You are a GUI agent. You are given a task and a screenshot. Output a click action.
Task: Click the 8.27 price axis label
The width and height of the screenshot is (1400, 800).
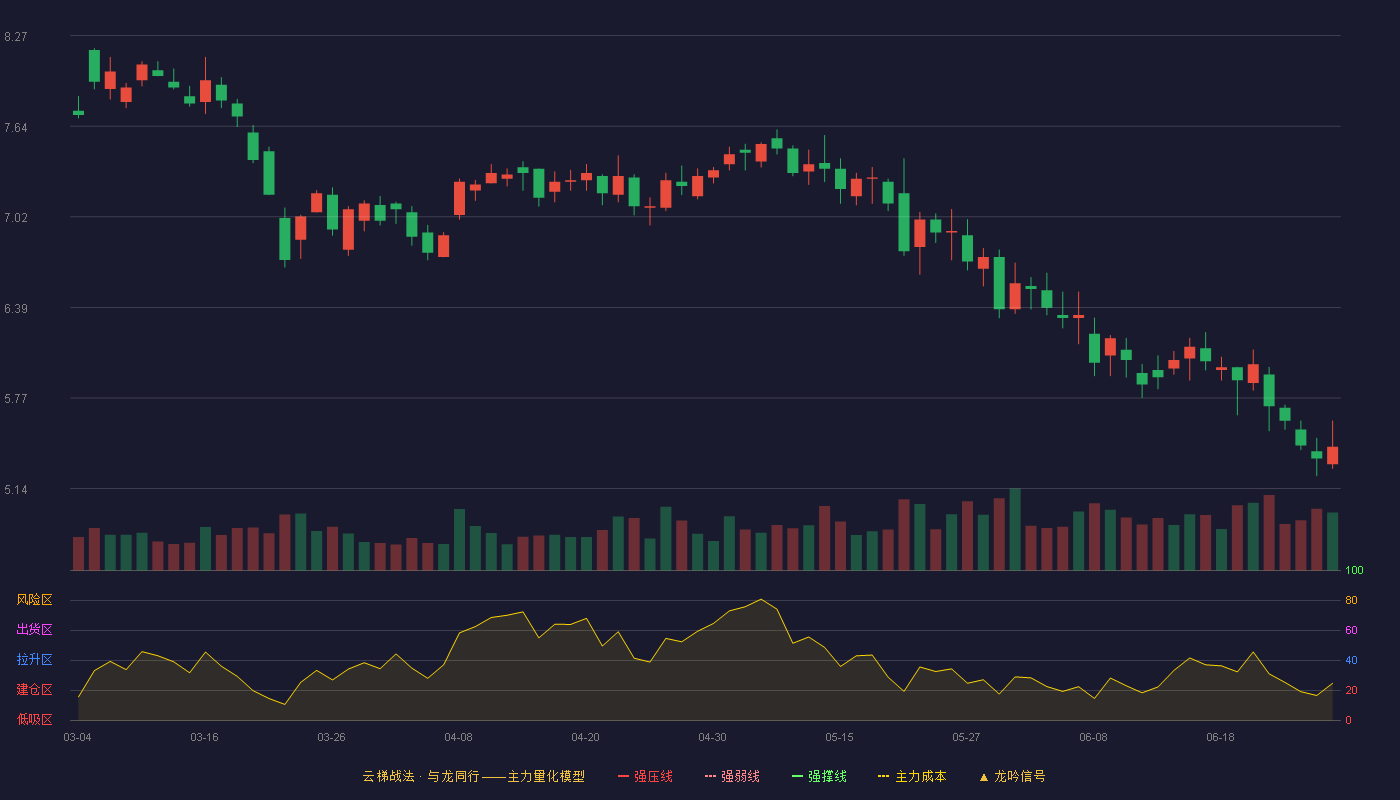16,37
